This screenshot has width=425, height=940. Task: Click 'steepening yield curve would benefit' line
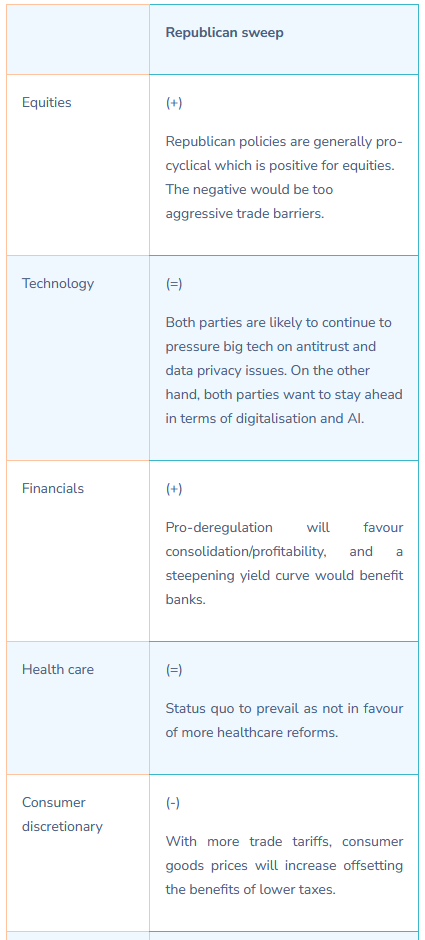click(284, 576)
